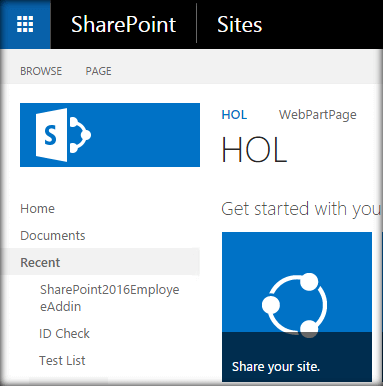The image size is (383, 386).
Task: Open SharePoint2016EmployeeAddin recent item
Action: [110, 298]
